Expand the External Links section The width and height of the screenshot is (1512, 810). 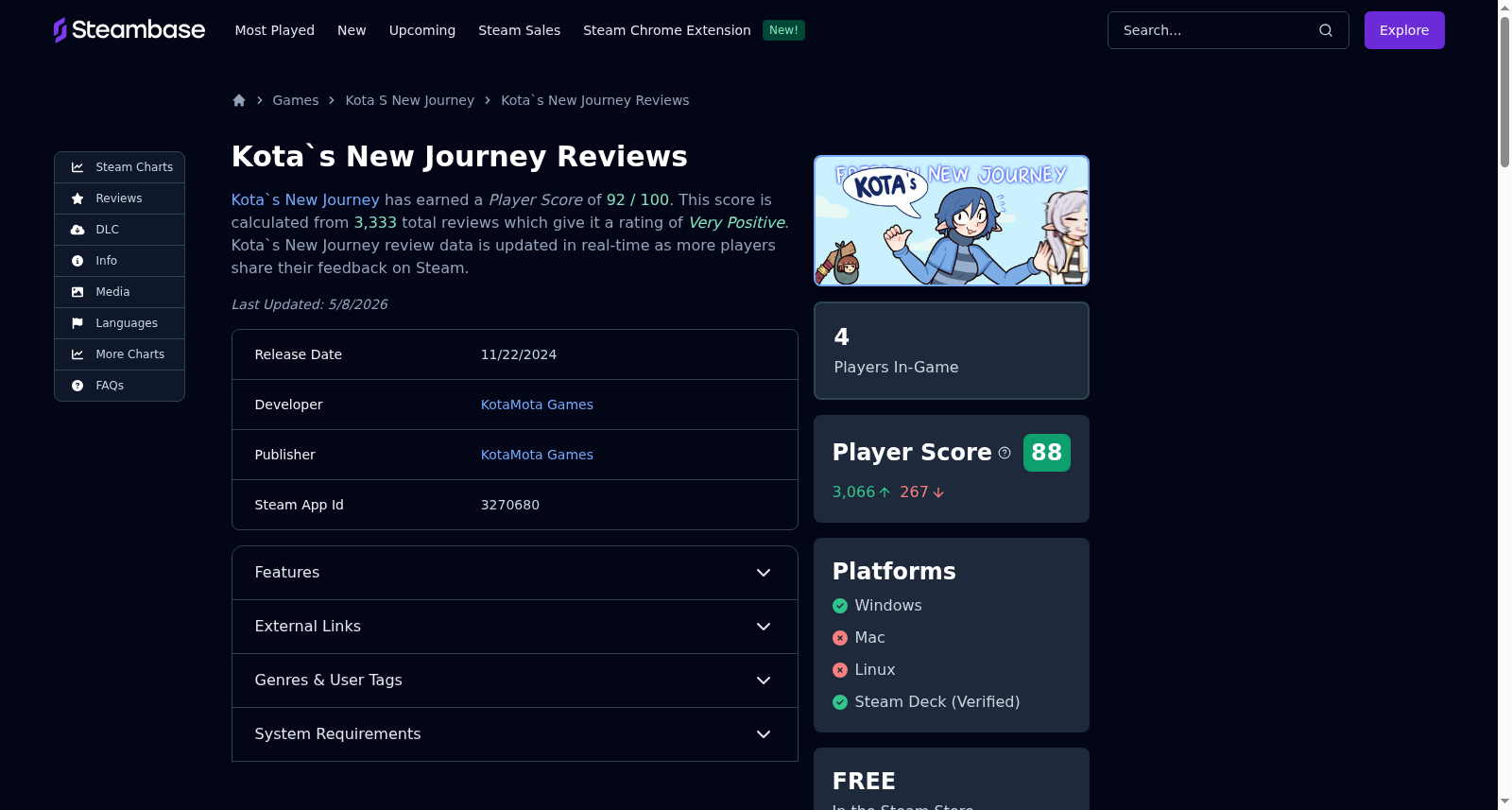pos(515,627)
